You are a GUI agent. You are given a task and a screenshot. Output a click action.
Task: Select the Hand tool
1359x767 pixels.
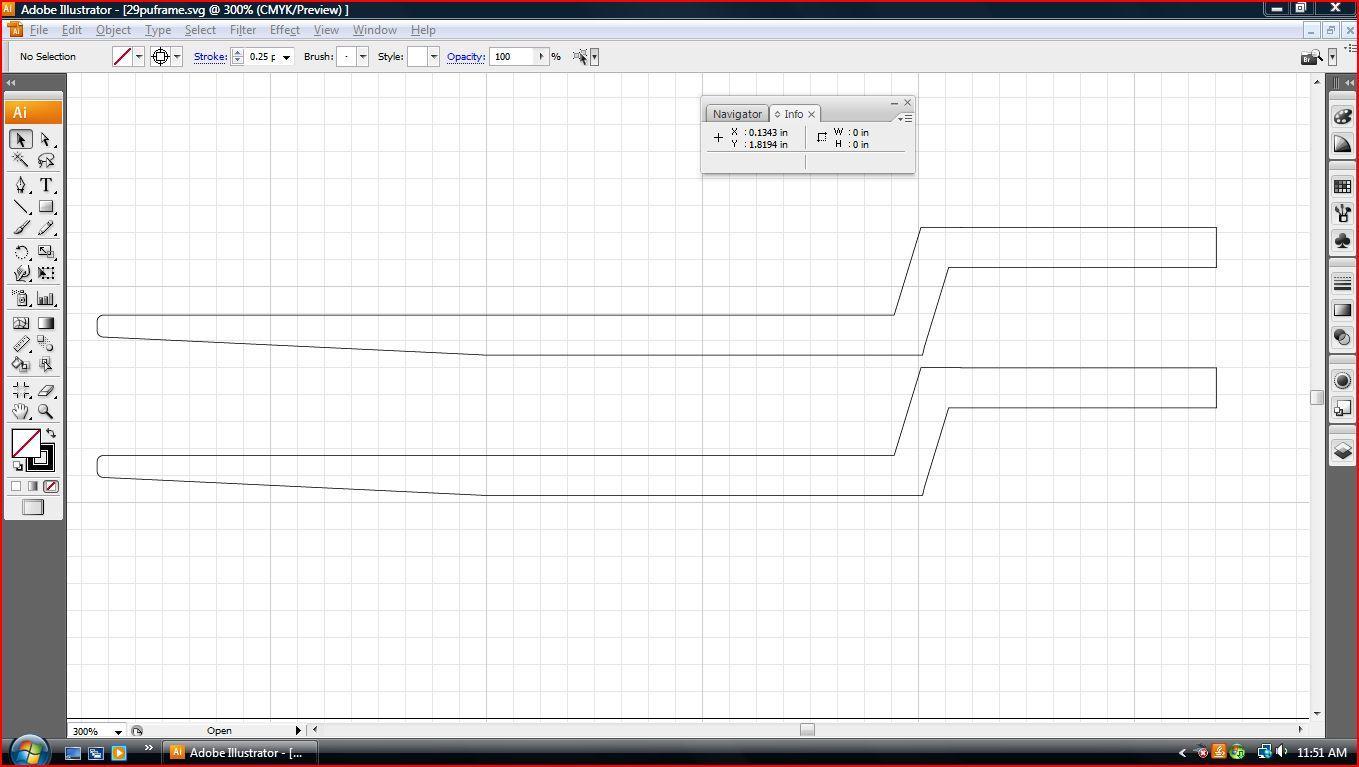[21, 411]
